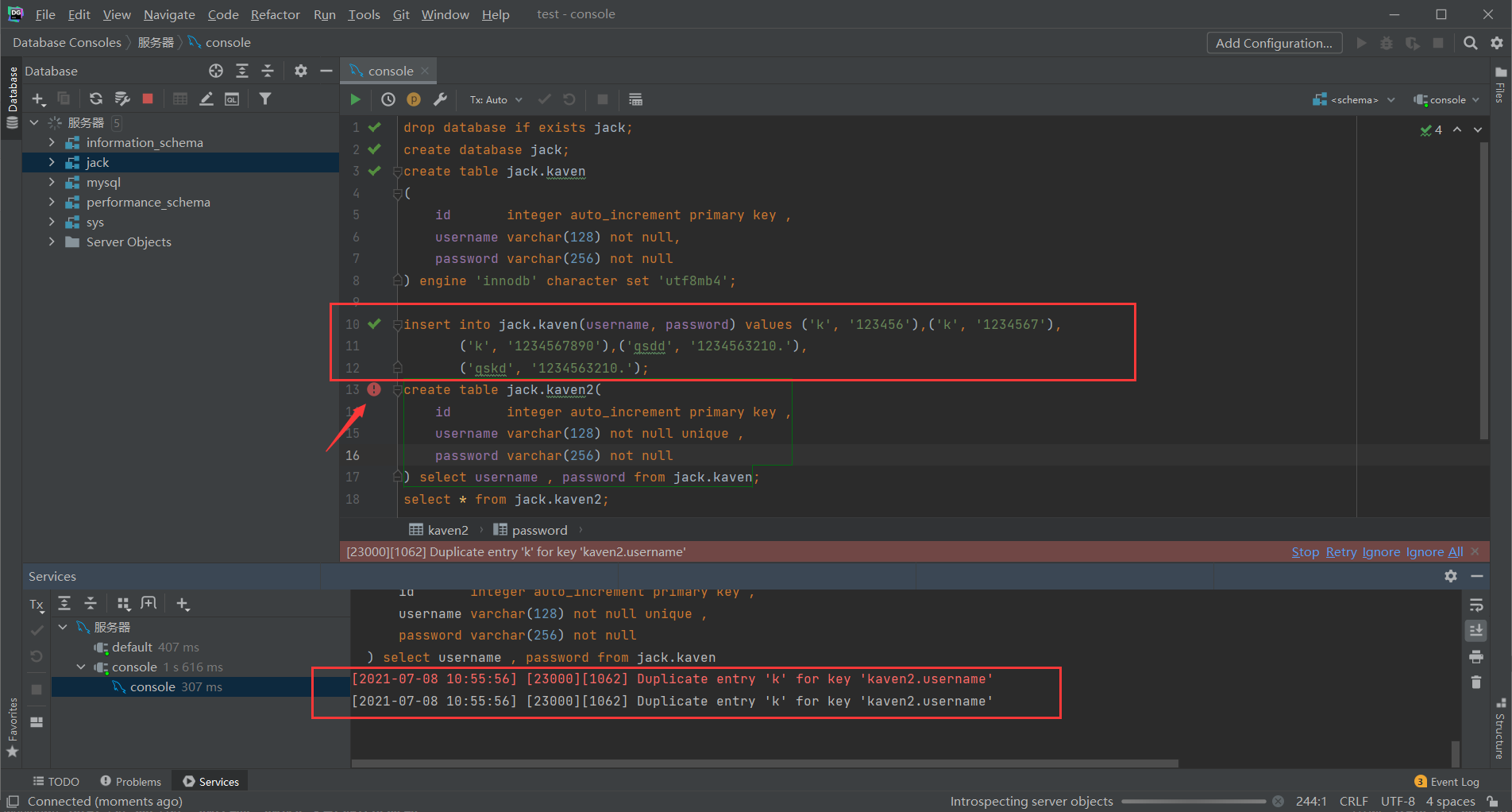Click the Filter funnel icon in Database toolbar
Image resolution: width=1512 pixels, height=812 pixels.
(x=265, y=99)
